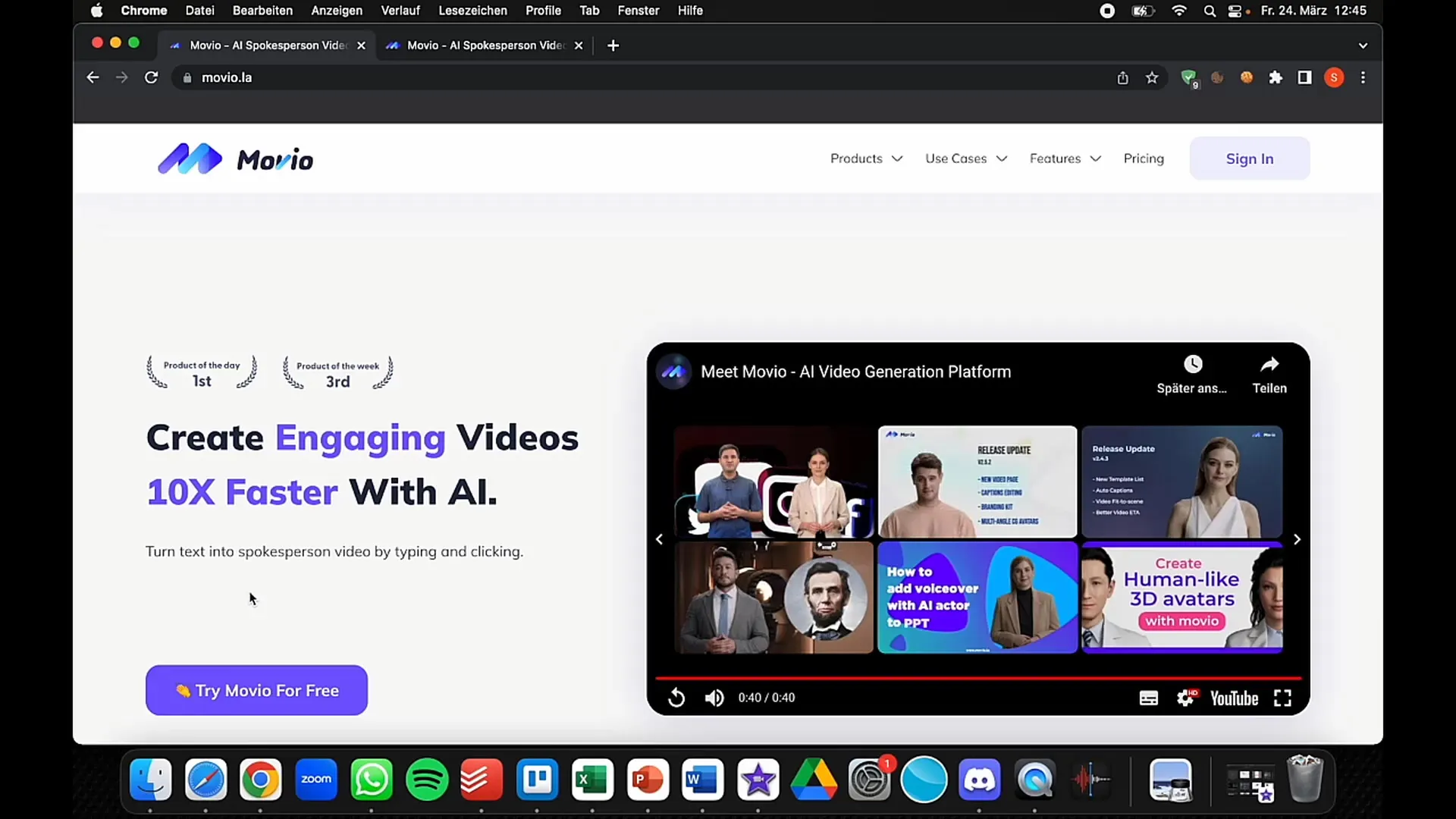Select the Tab menu bar item
This screenshot has height=819, width=1456.
tap(589, 11)
